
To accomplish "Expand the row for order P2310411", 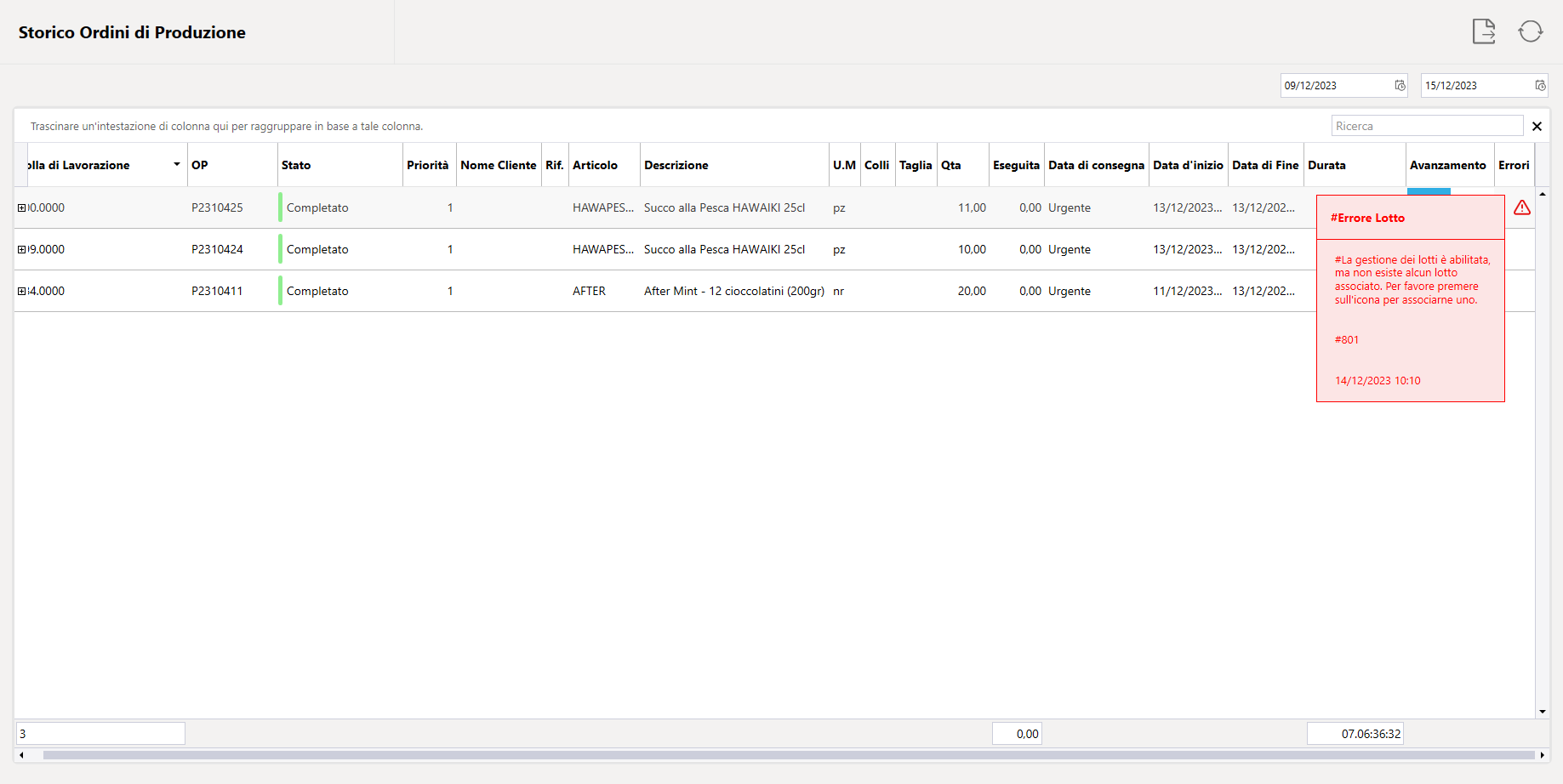I will pos(22,291).
